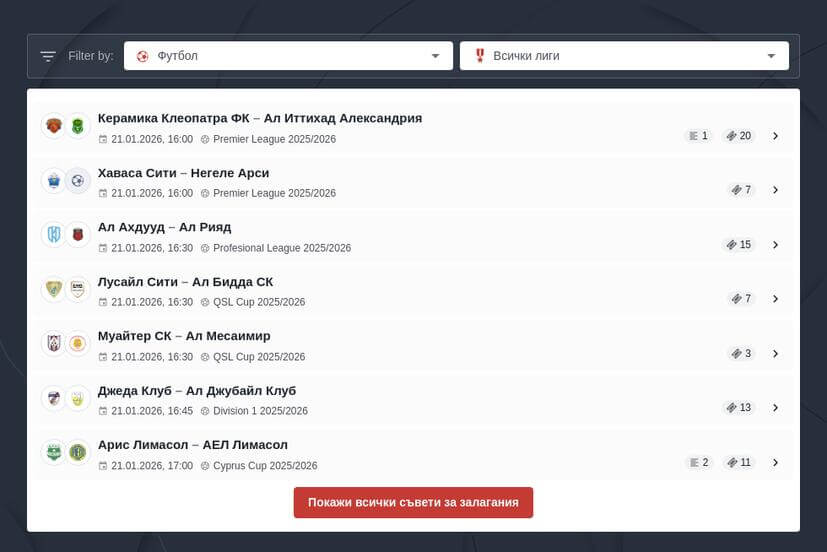Image resolution: width=827 pixels, height=552 pixels.
Task: Click the Ал Месаимир team logo
Action: (x=78, y=344)
